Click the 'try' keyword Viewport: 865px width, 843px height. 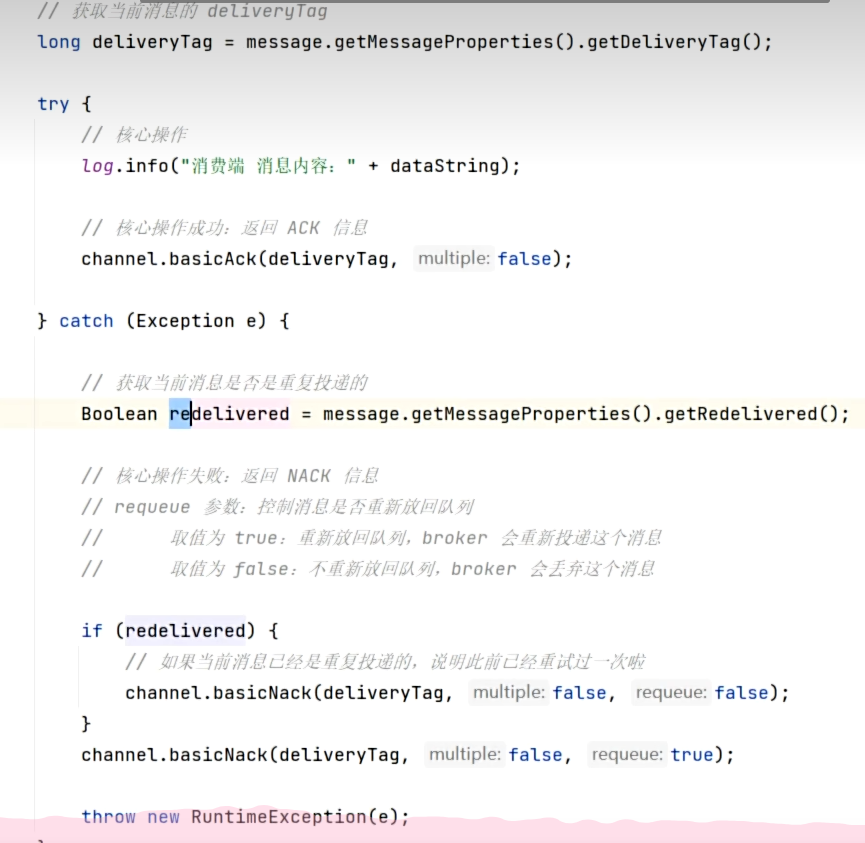point(53,104)
